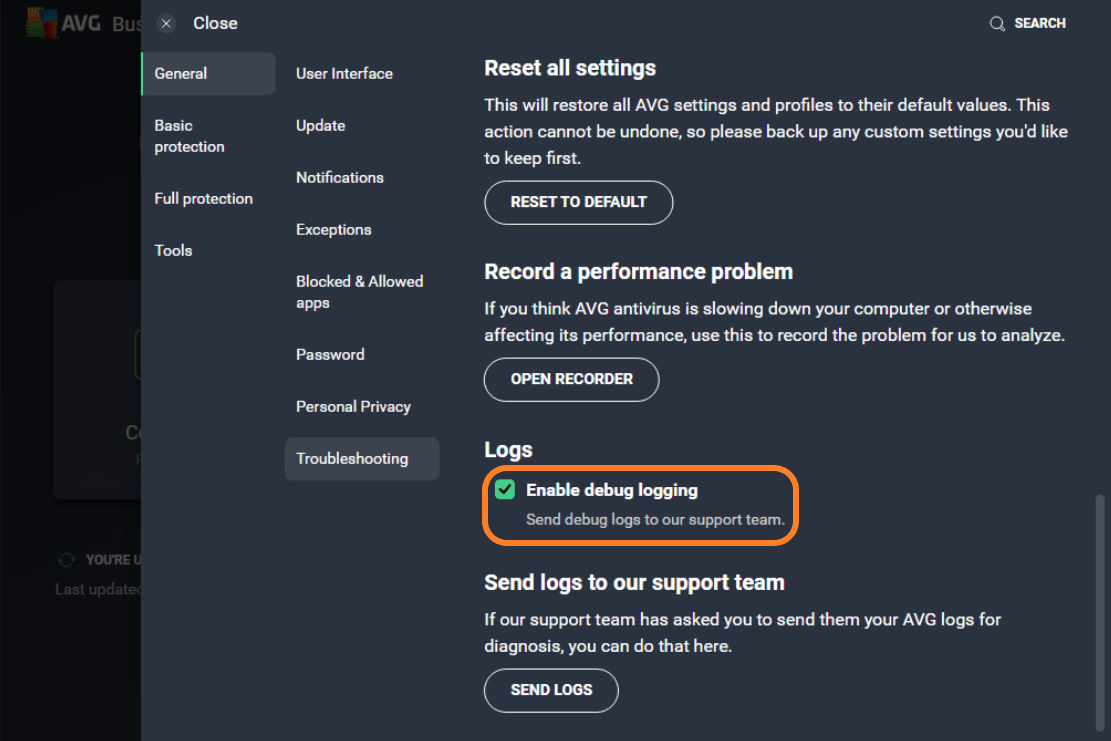Open Personal Privacy settings

[x=353, y=407]
